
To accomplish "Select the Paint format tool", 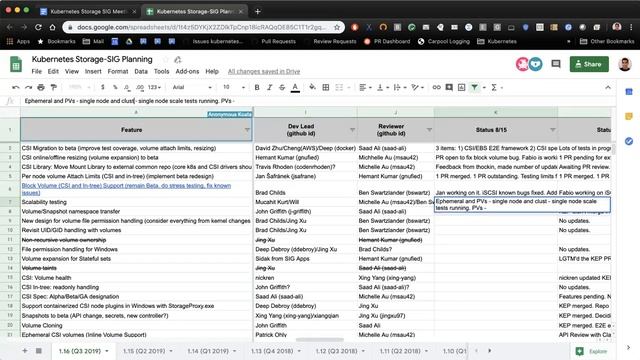I will tap(53, 87).
